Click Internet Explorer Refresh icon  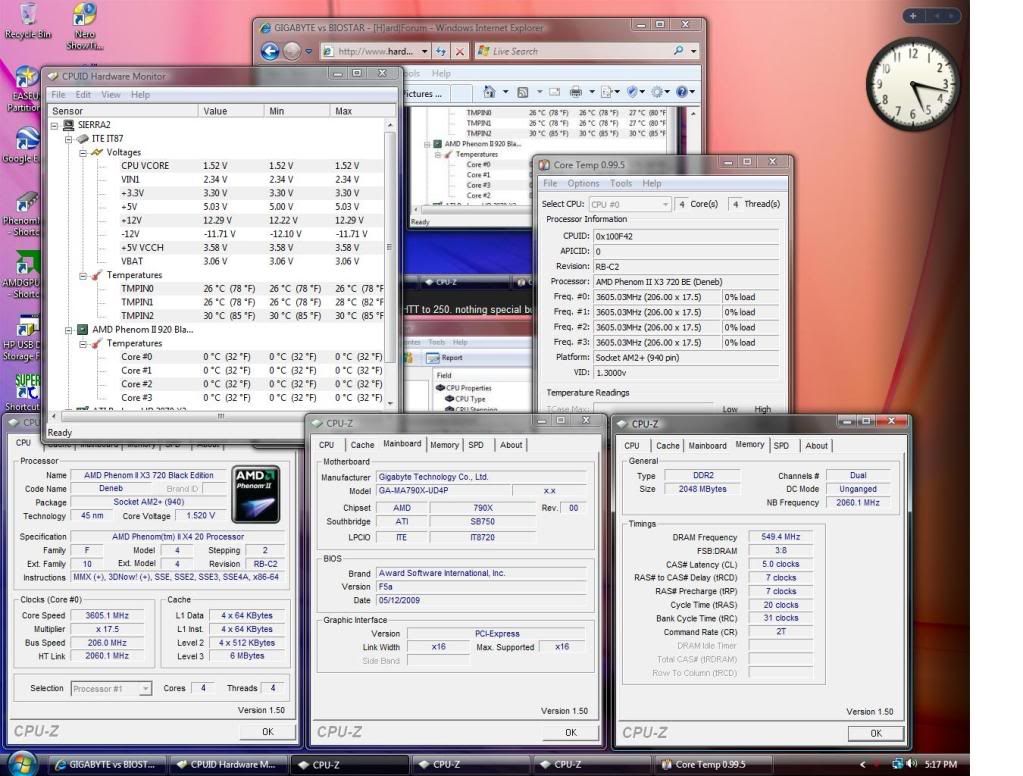coord(441,51)
